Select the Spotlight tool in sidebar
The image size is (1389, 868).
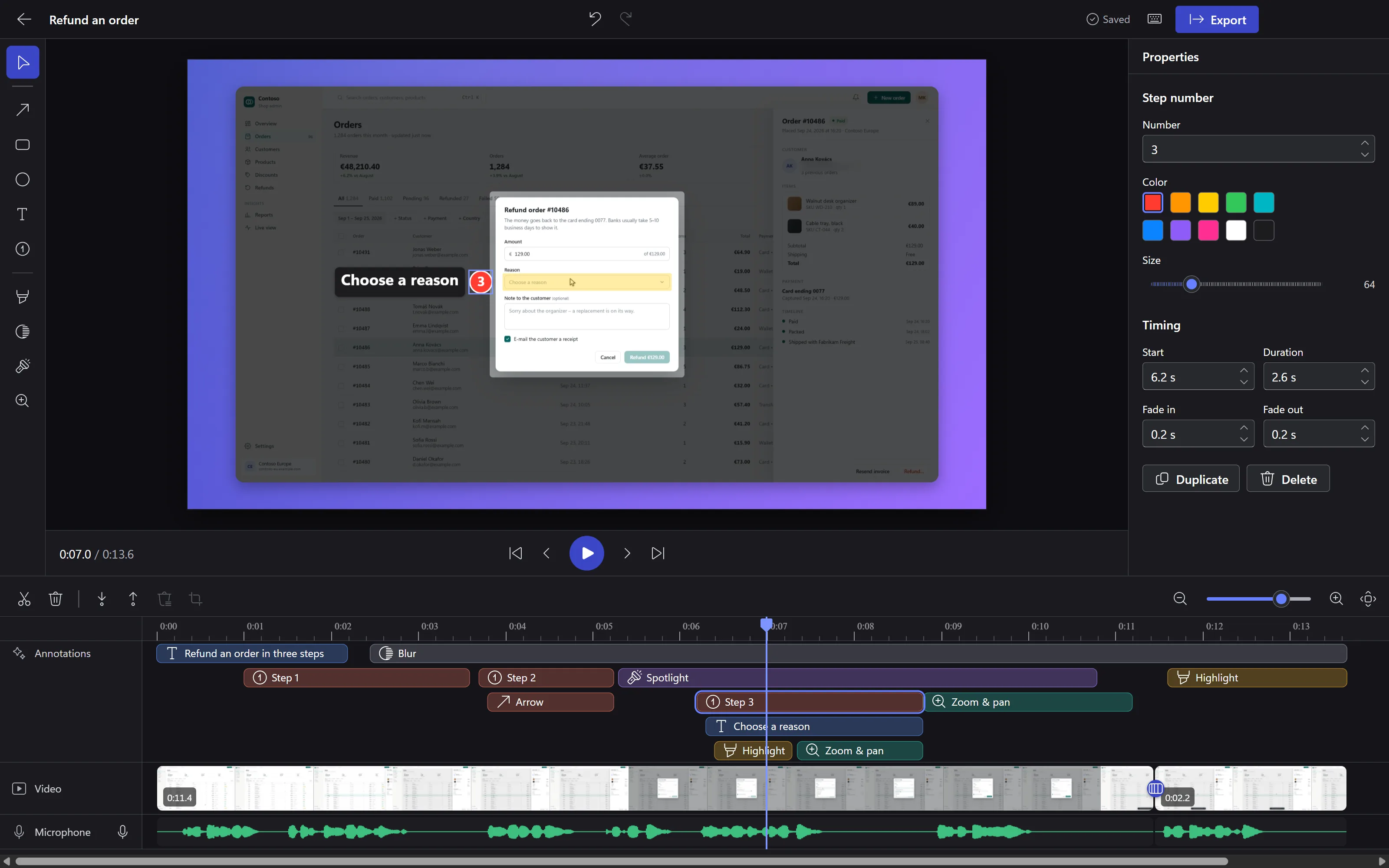click(23, 366)
